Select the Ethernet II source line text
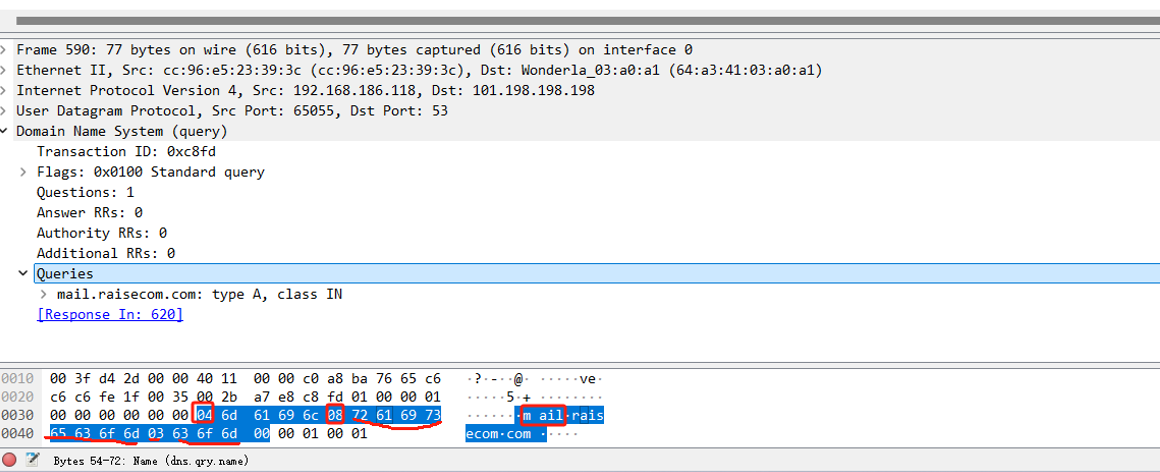1160x472 pixels. (x=419, y=70)
